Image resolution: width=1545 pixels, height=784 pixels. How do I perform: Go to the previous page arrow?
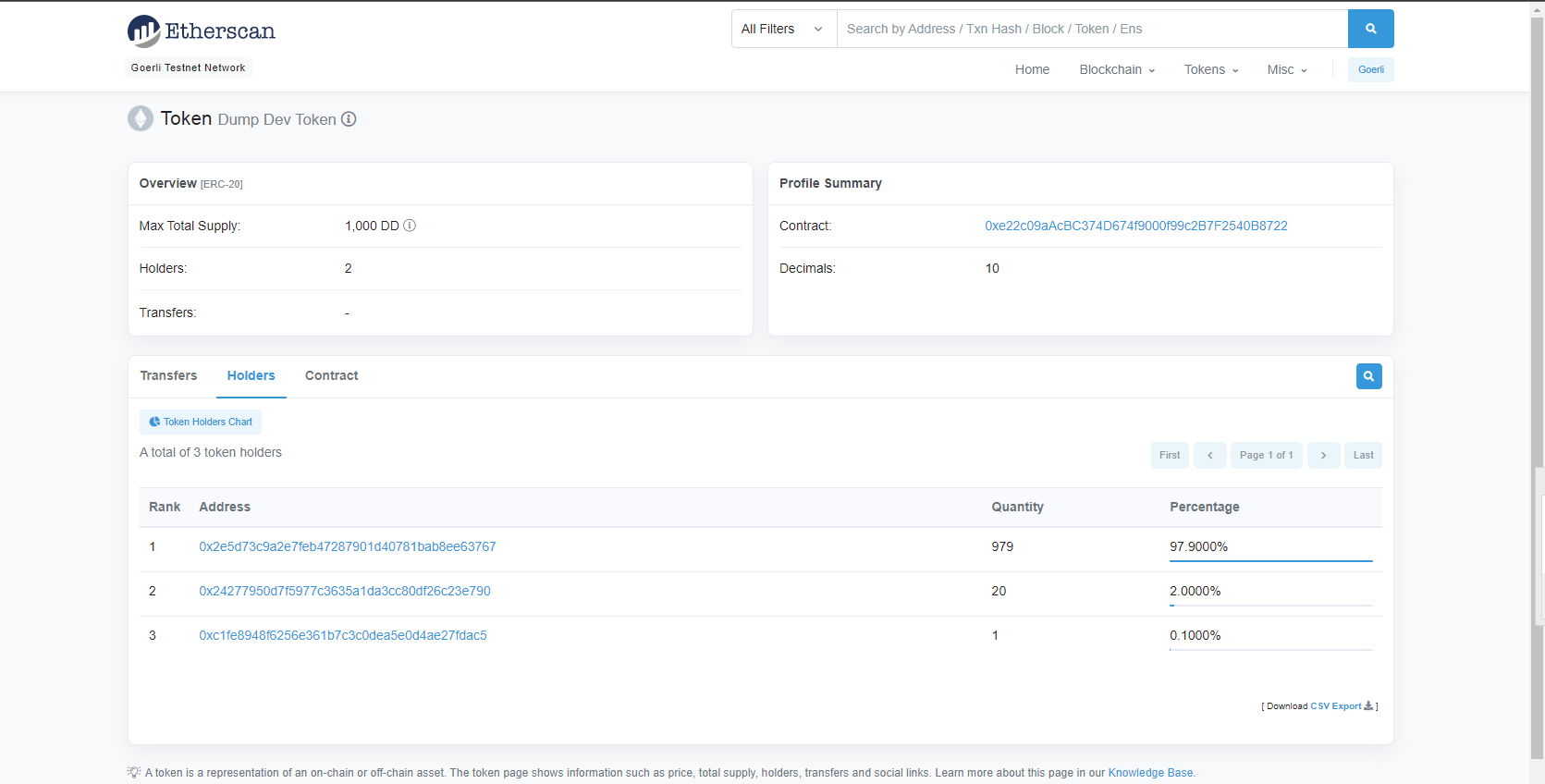tap(1209, 455)
